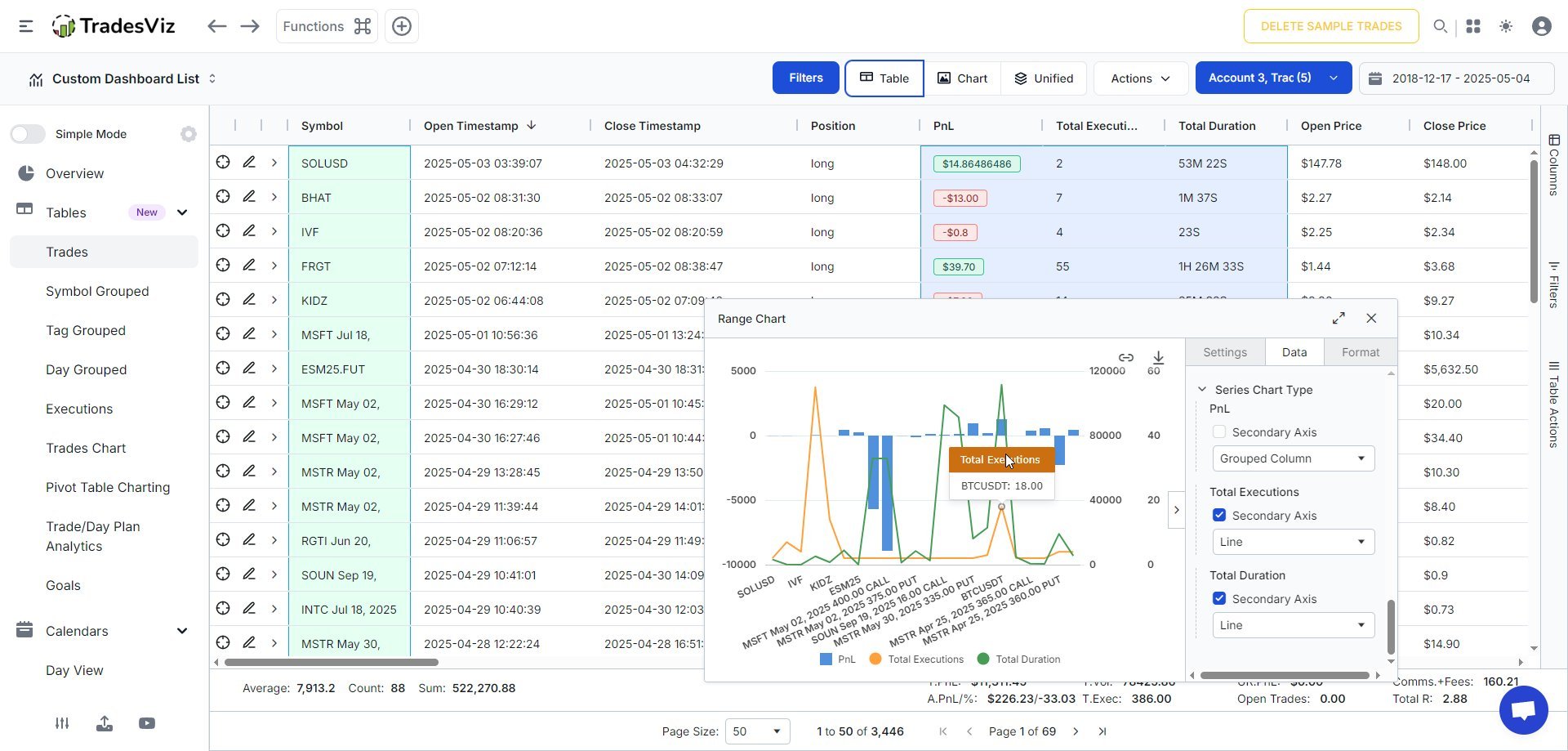Toggle light/dark theme sun icon
This screenshot has height=751, width=1568.
[1506, 26]
